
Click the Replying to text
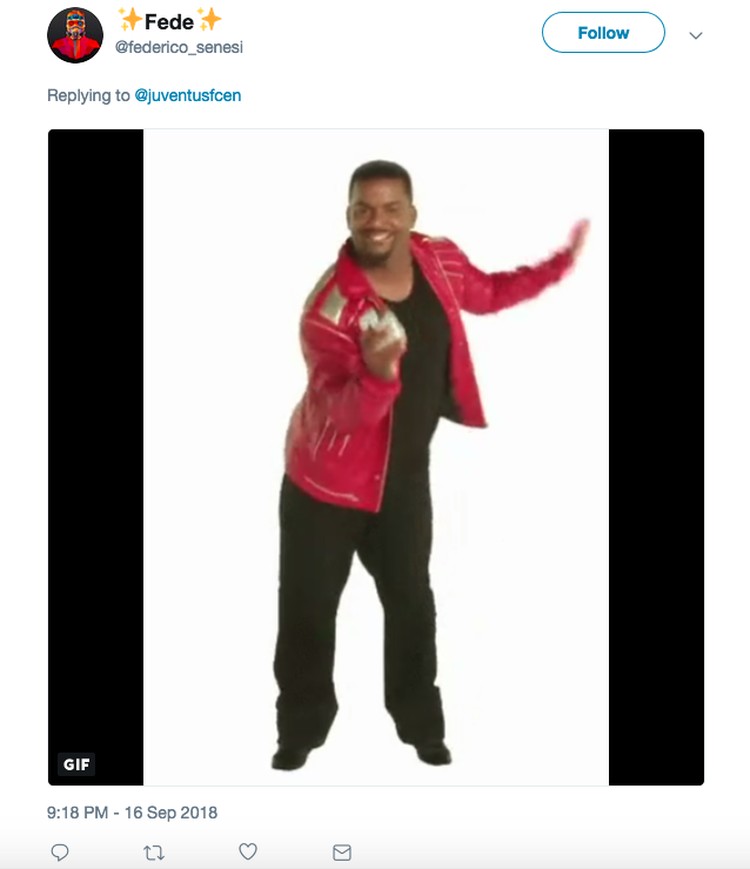(88, 95)
